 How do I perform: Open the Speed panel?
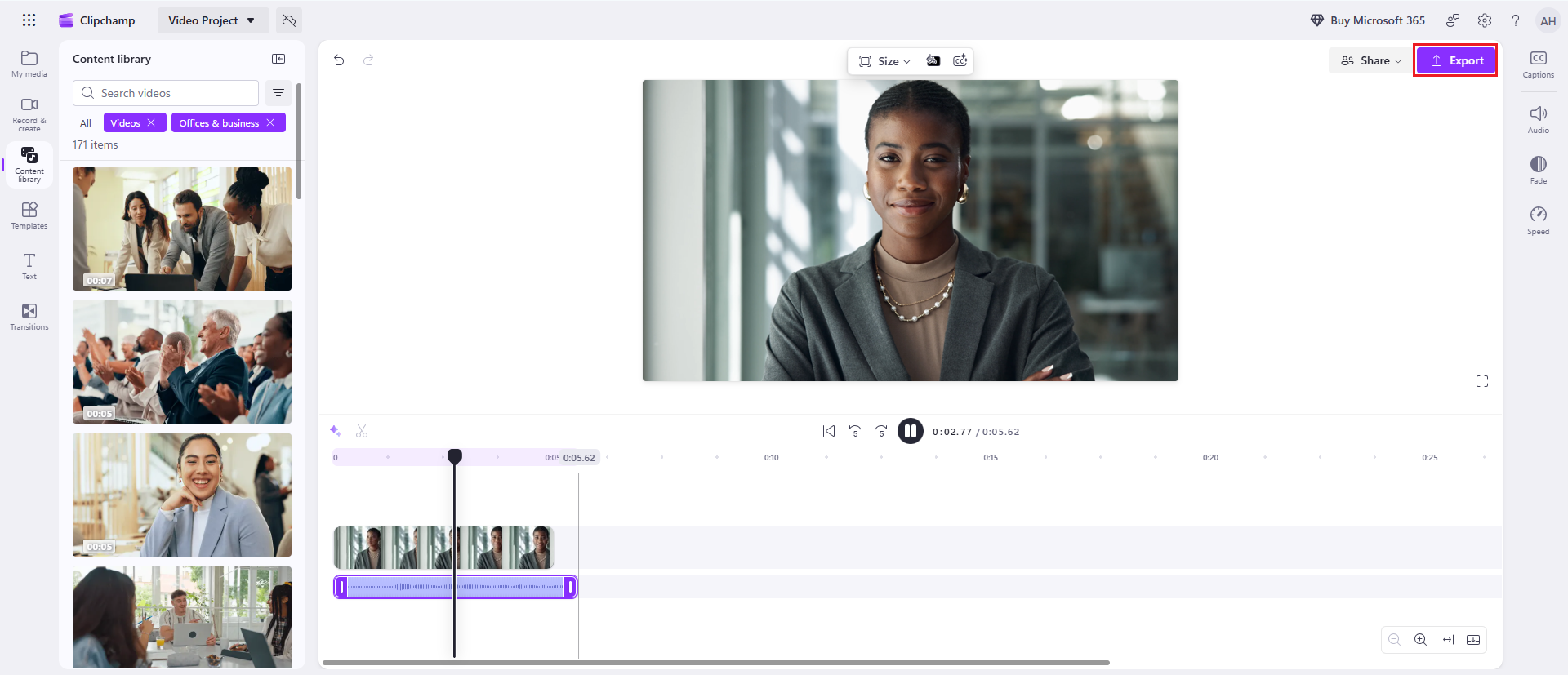(1539, 220)
